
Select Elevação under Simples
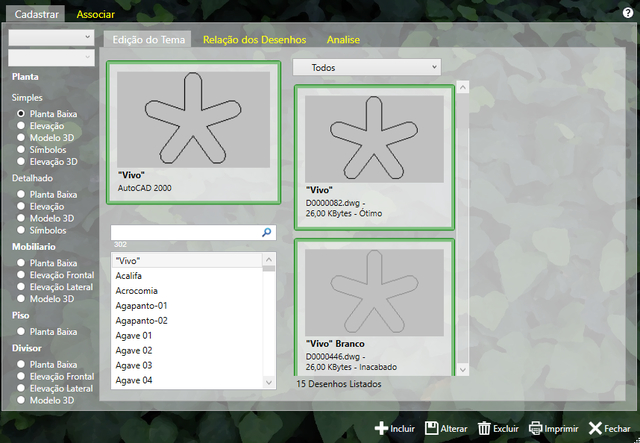[x=20, y=126]
